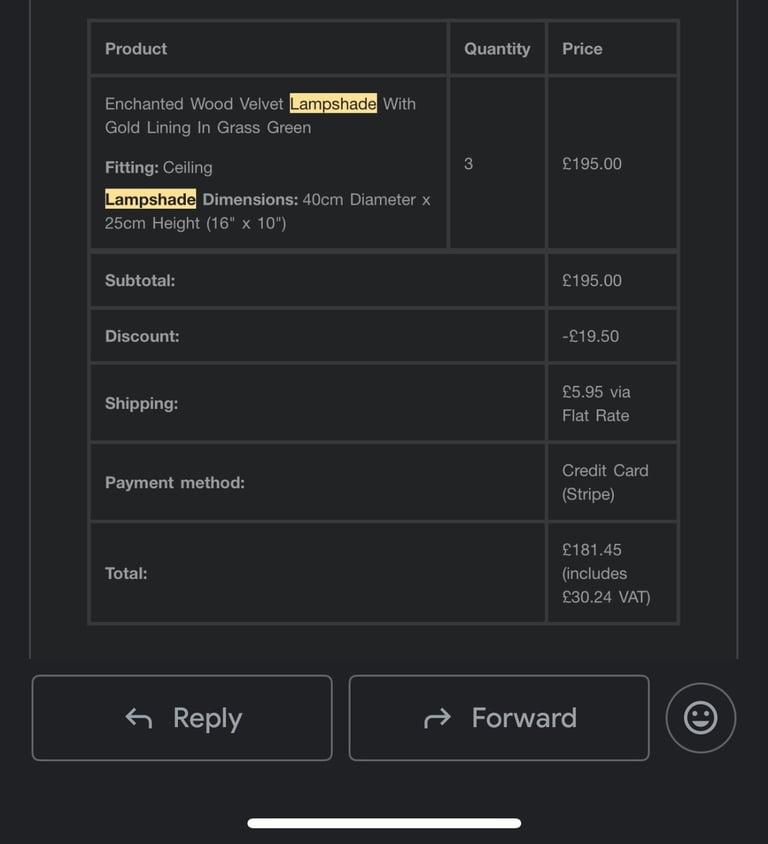Tap the iOS home indicator bar

pyautogui.click(x=384, y=823)
